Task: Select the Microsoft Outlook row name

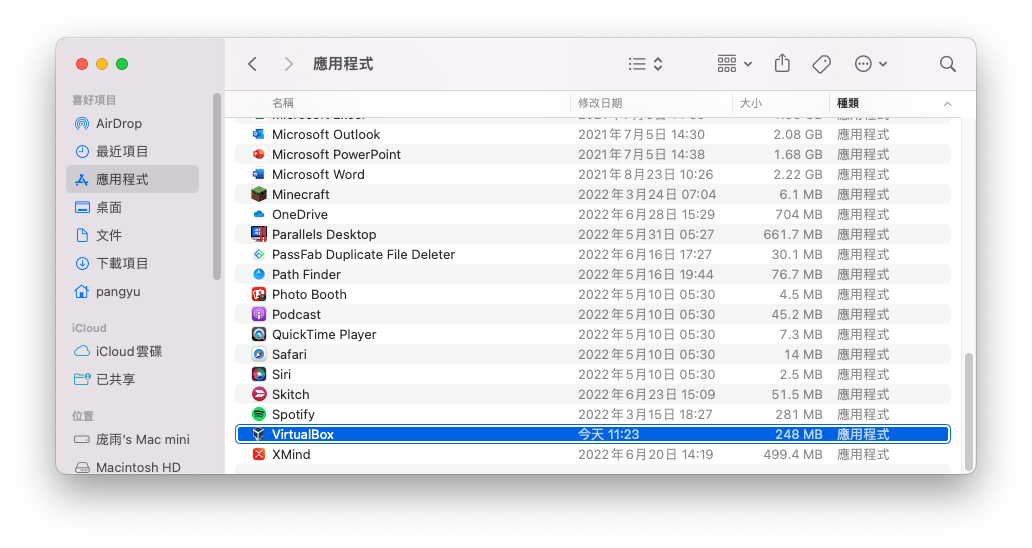Action: click(326, 134)
